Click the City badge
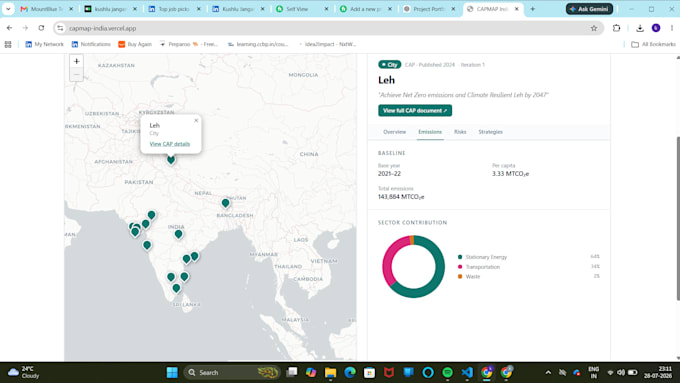680x383 pixels. 389,65
